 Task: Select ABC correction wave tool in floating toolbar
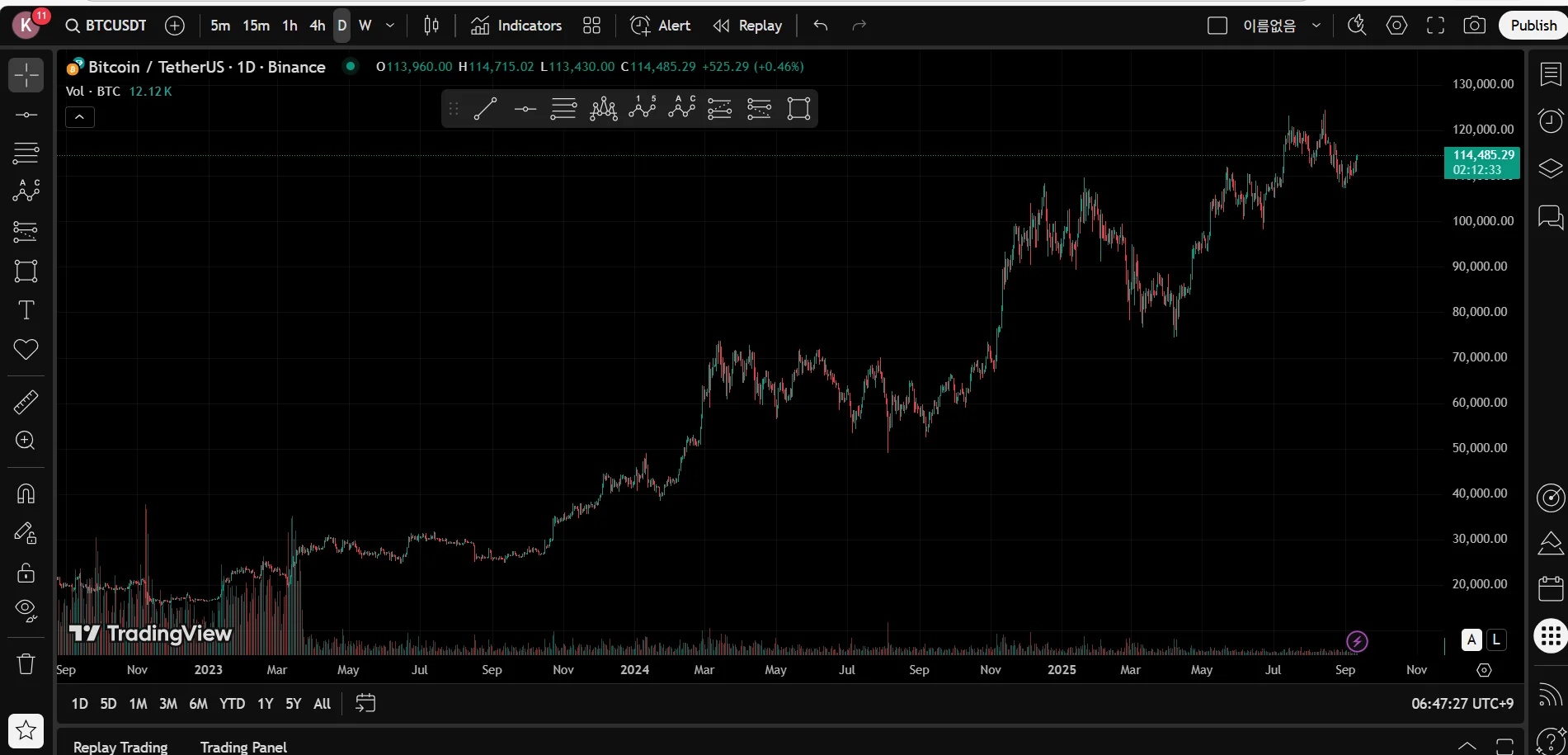(x=682, y=109)
